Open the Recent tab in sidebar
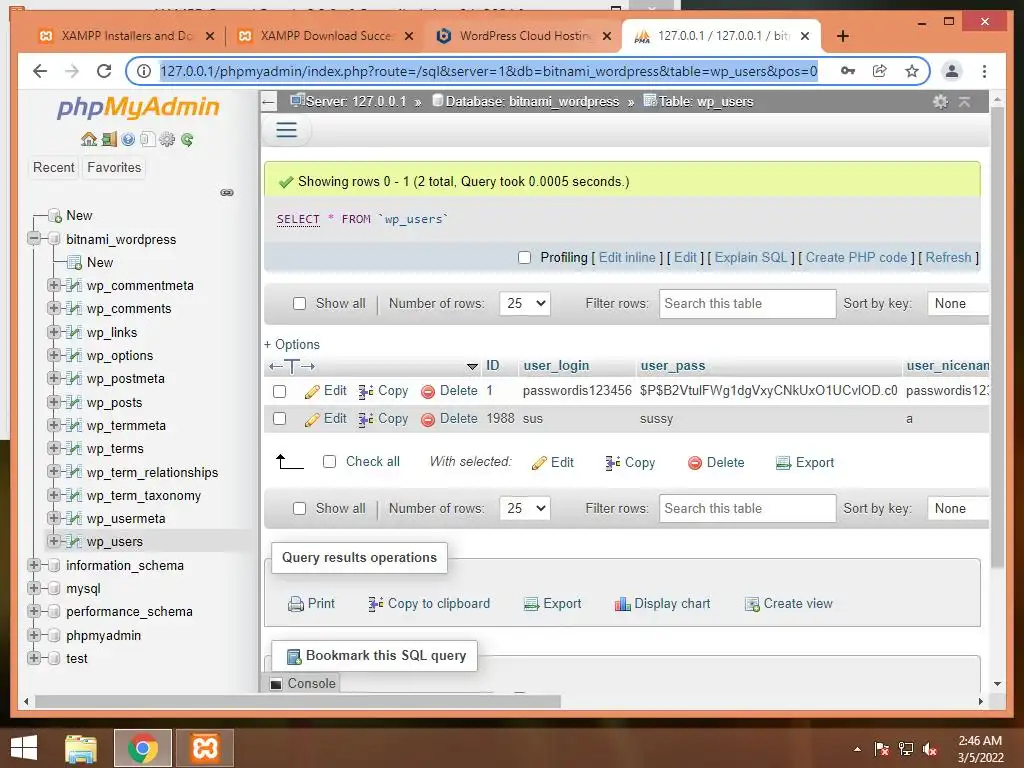Viewport: 1024px width, 768px height. pos(54,168)
